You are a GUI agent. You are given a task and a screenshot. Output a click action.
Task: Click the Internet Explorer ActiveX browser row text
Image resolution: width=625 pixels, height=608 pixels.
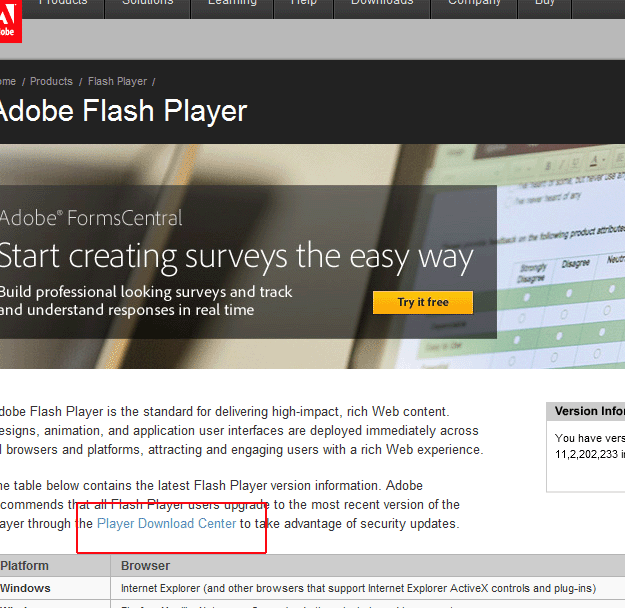tap(358, 588)
